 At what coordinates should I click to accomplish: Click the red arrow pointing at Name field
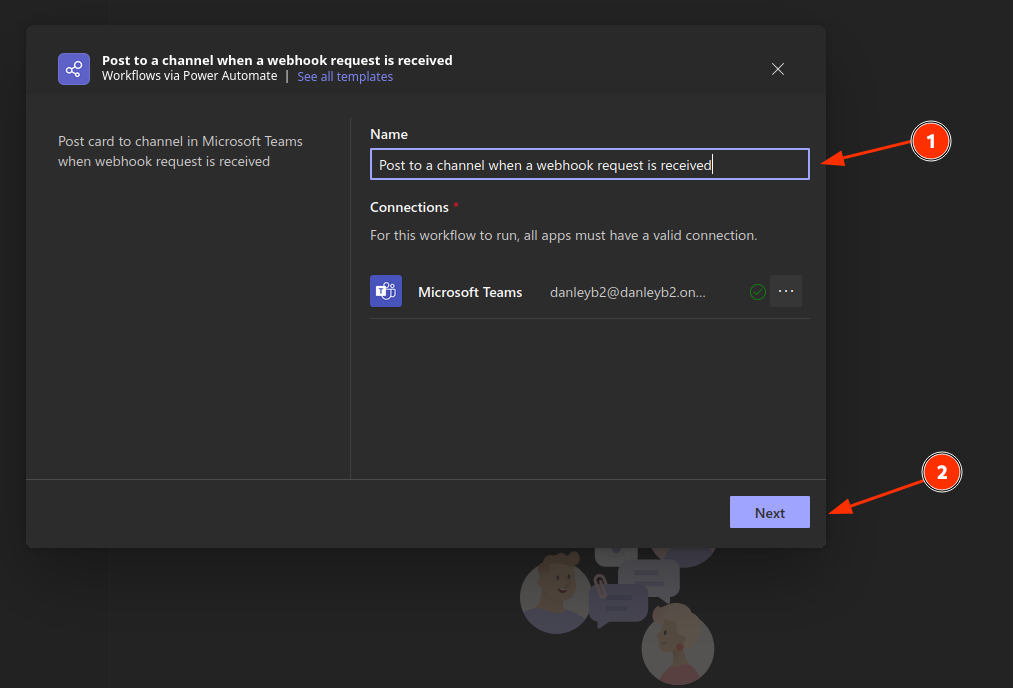tap(866, 153)
